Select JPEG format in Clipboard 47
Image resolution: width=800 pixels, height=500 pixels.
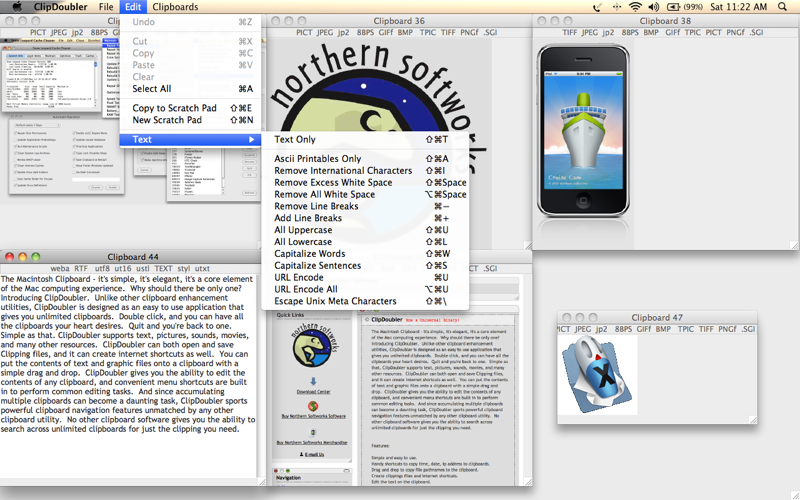coord(583,329)
